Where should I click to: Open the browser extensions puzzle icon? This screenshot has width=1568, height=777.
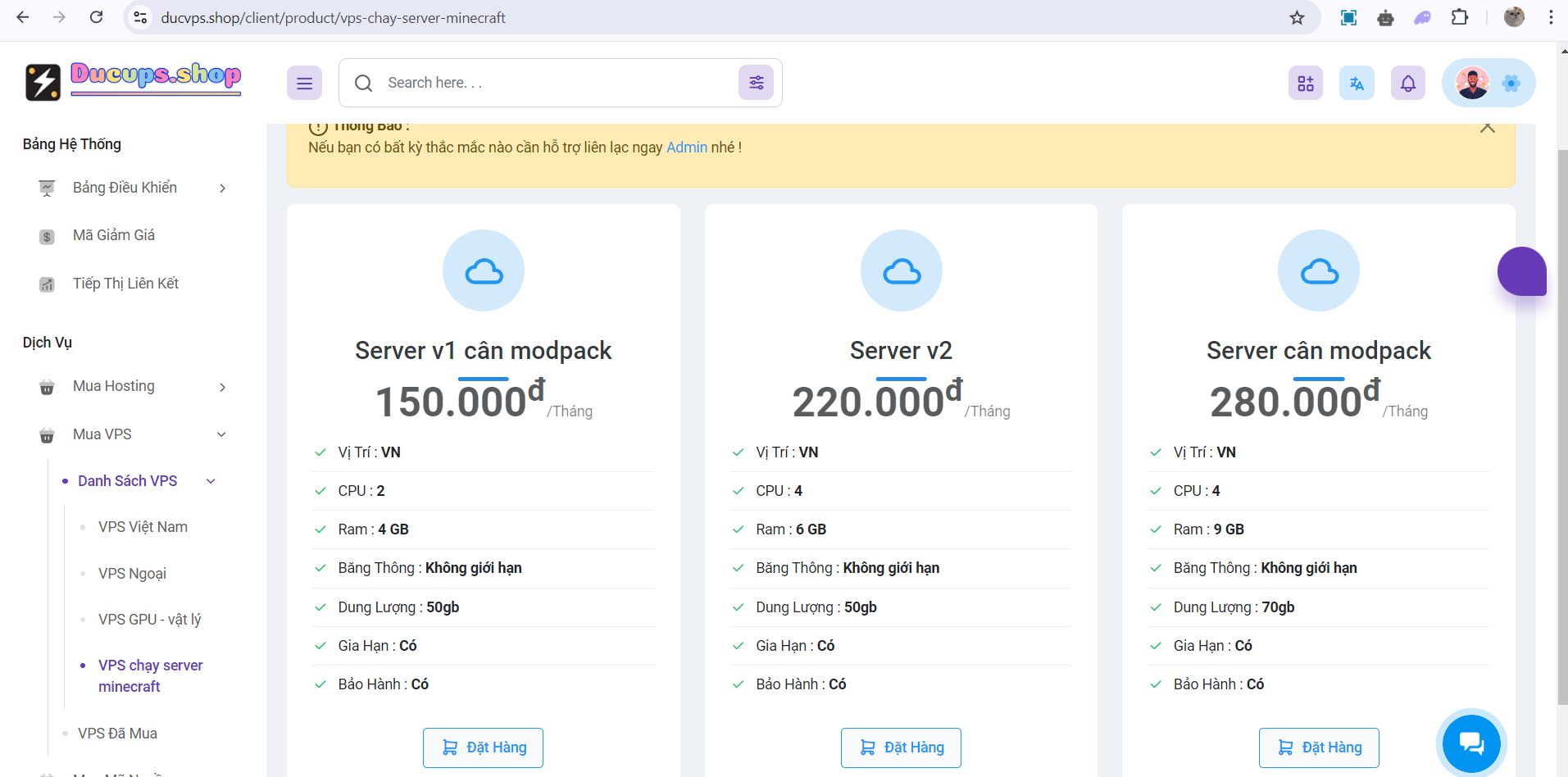[x=1460, y=17]
